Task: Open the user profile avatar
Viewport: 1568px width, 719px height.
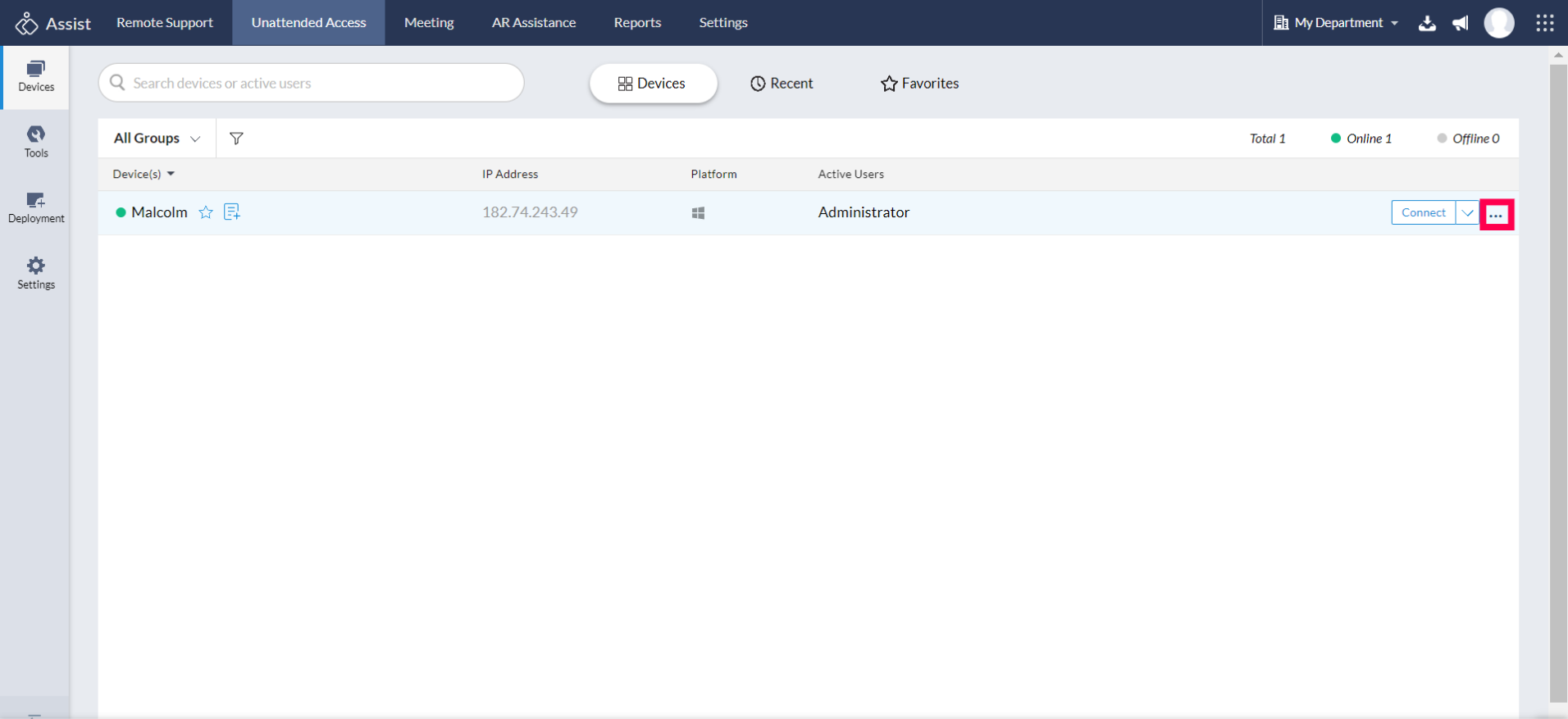Action: coord(1499,23)
